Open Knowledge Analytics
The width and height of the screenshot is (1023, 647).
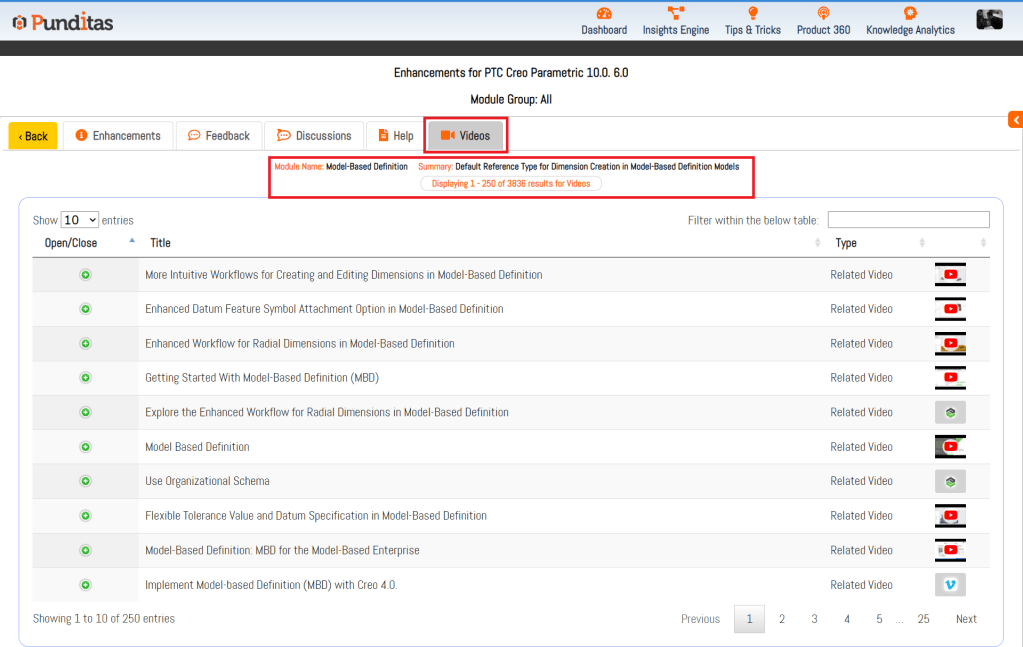[x=910, y=21]
